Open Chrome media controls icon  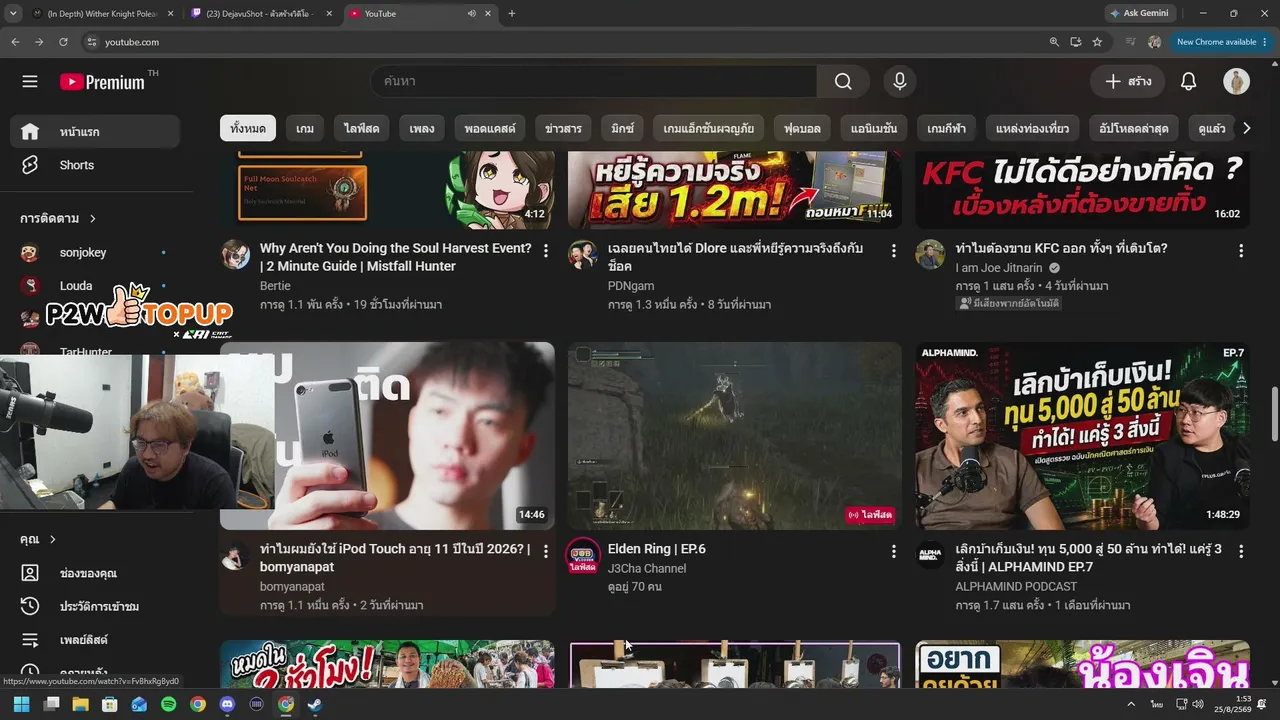(x=1131, y=42)
